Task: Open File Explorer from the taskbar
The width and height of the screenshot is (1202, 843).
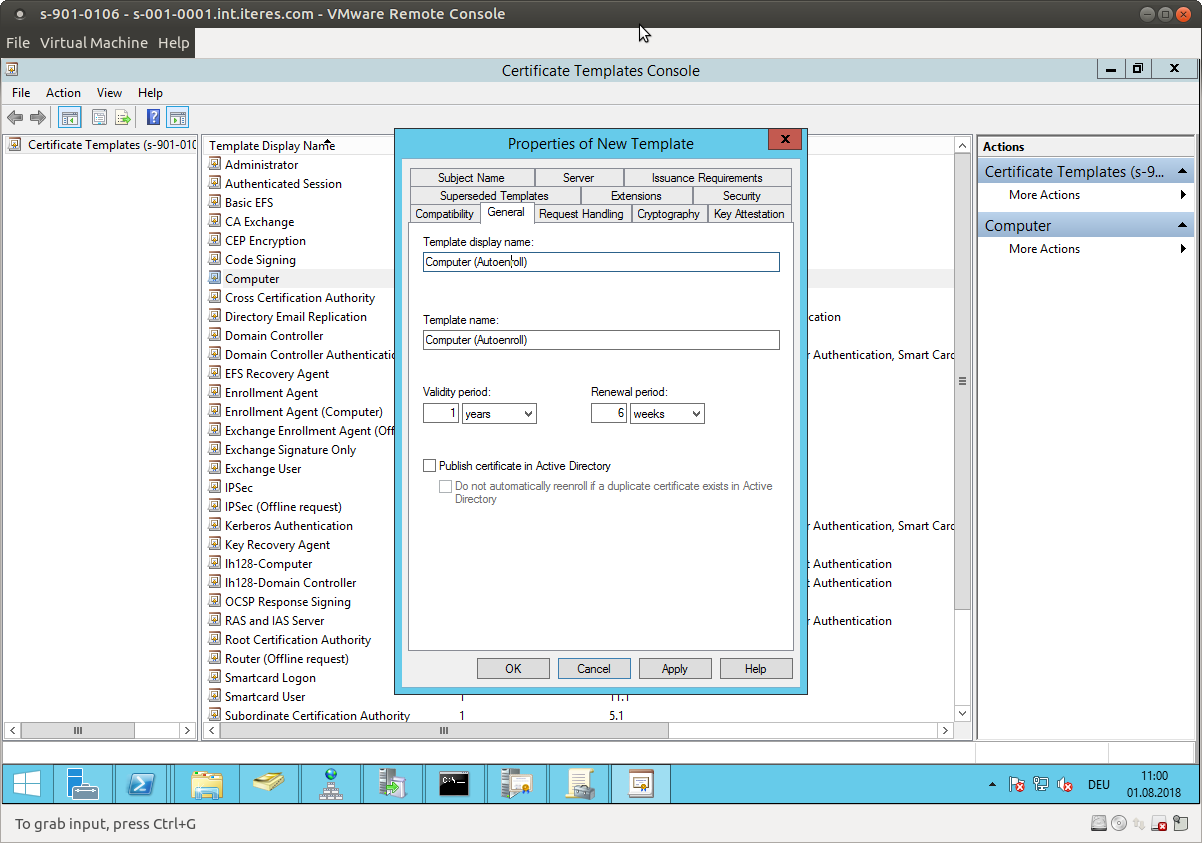Action: 207,784
